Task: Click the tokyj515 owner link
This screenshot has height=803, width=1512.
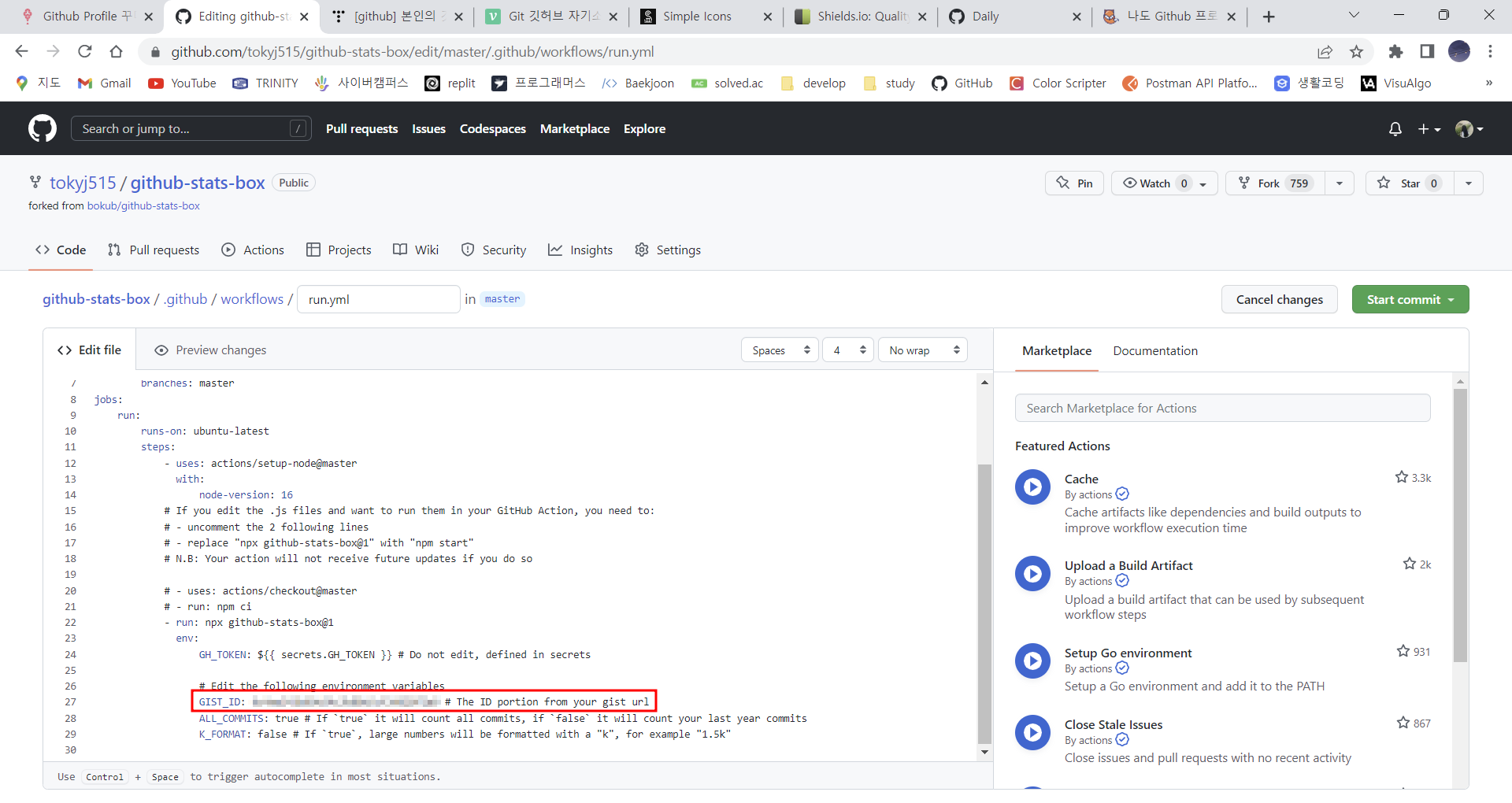Action: (x=83, y=183)
